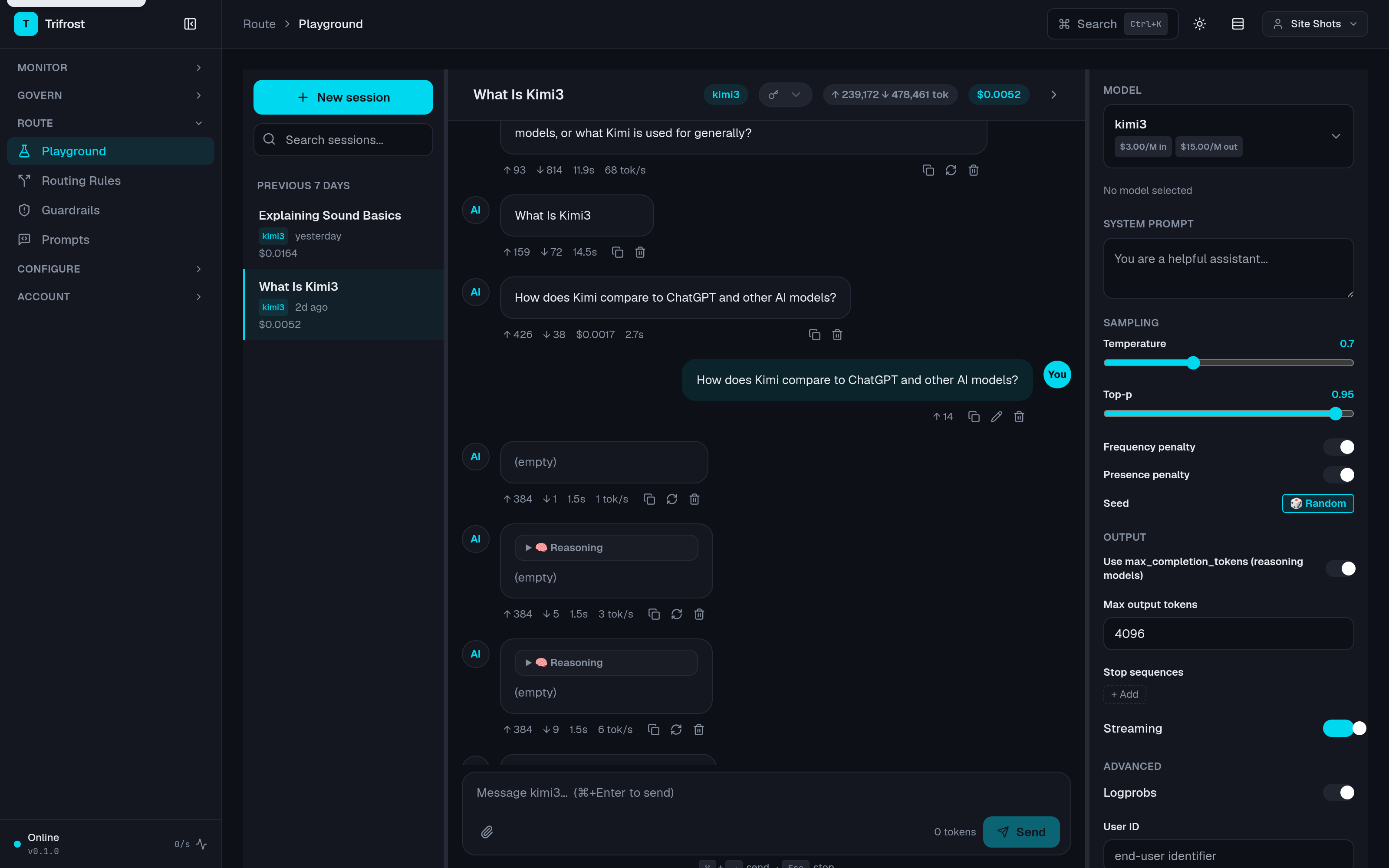Toggle Presence penalty switch
Screen dimensions: 1389x868
pyautogui.click(x=1339, y=475)
